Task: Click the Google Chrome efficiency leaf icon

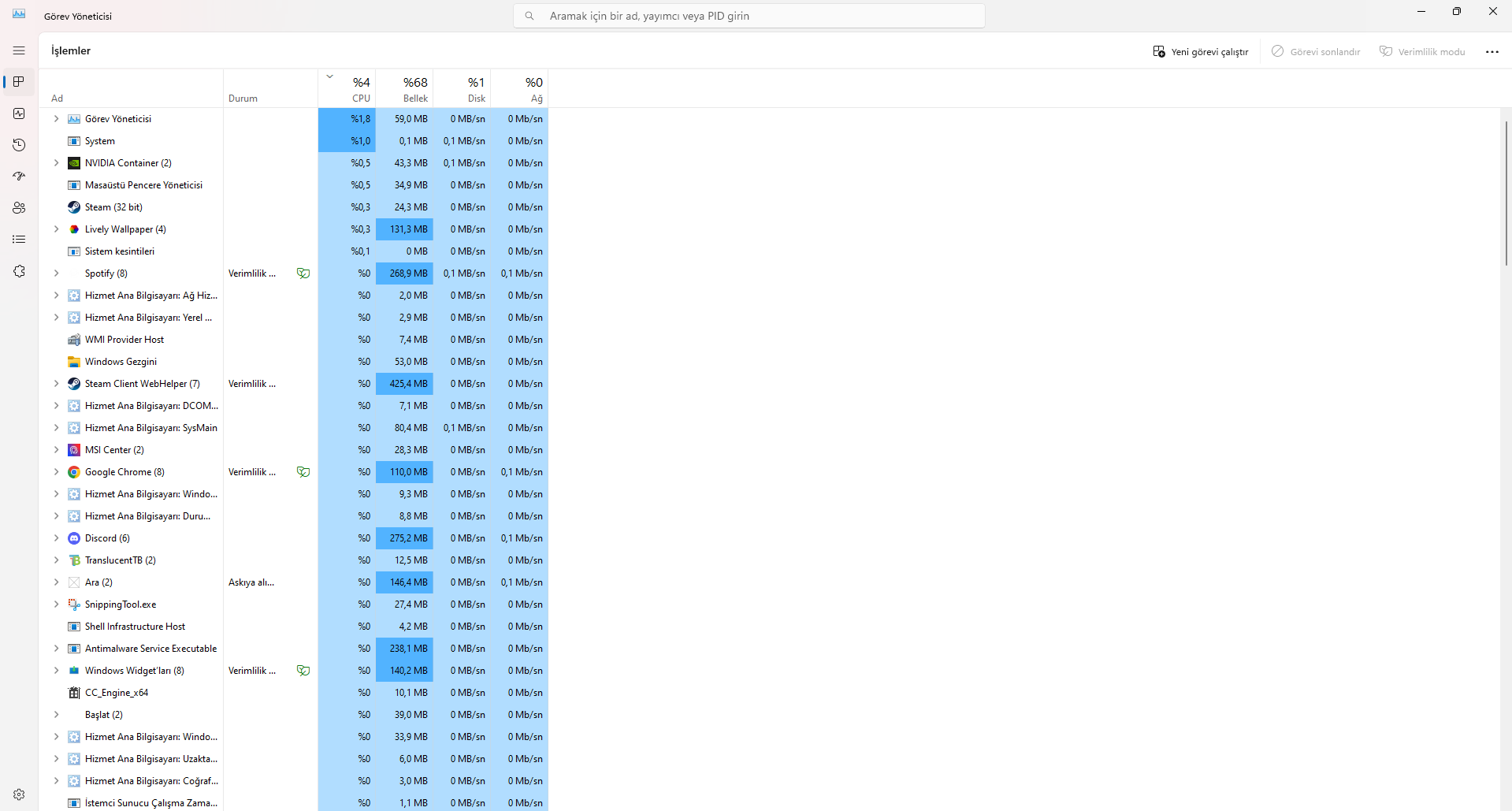Action: [x=303, y=472]
